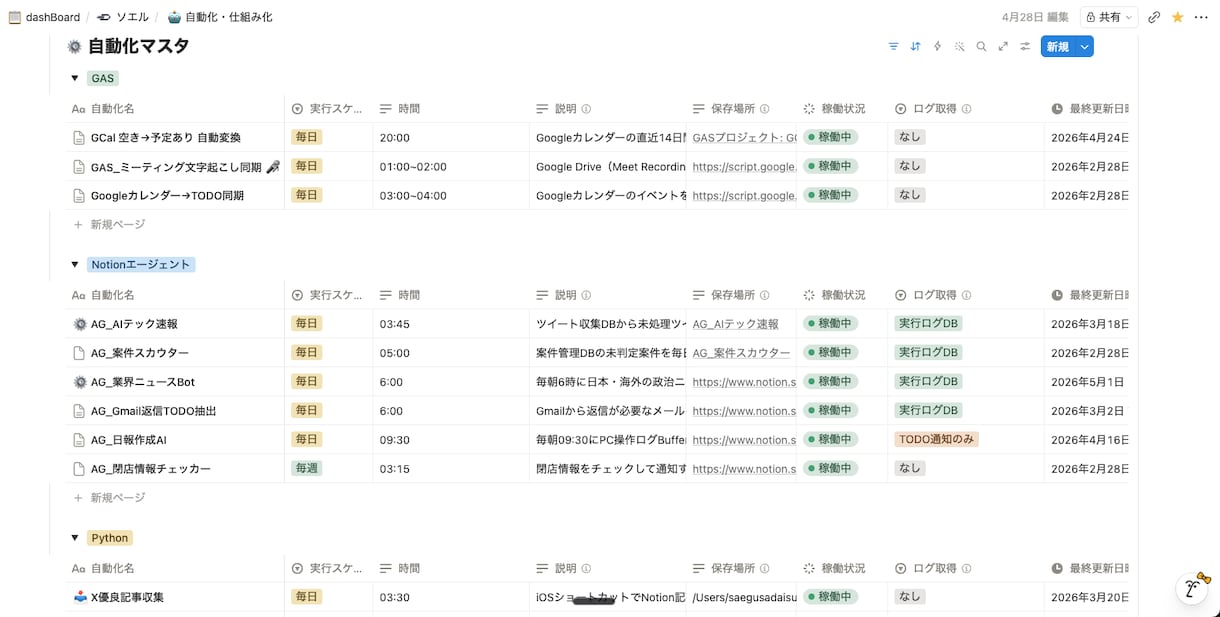Open 最終更新日 column header in Python group
The width and height of the screenshot is (1220, 617).
click(1089, 568)
